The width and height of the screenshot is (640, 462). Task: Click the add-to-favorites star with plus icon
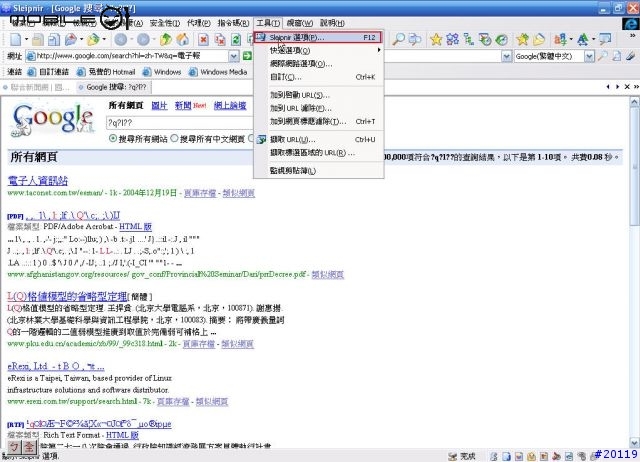(522, 39)
